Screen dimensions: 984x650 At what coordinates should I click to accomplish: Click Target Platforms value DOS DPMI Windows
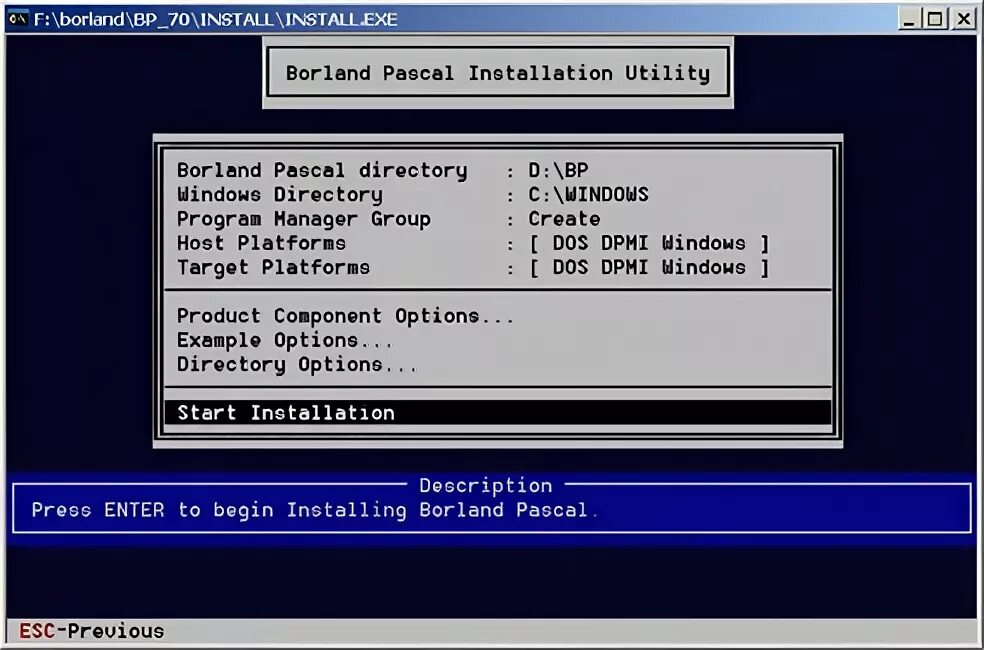(649, 268)
